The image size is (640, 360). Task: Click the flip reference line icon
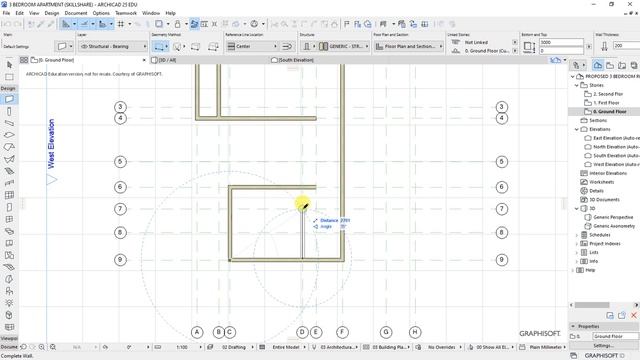point(287,47)
